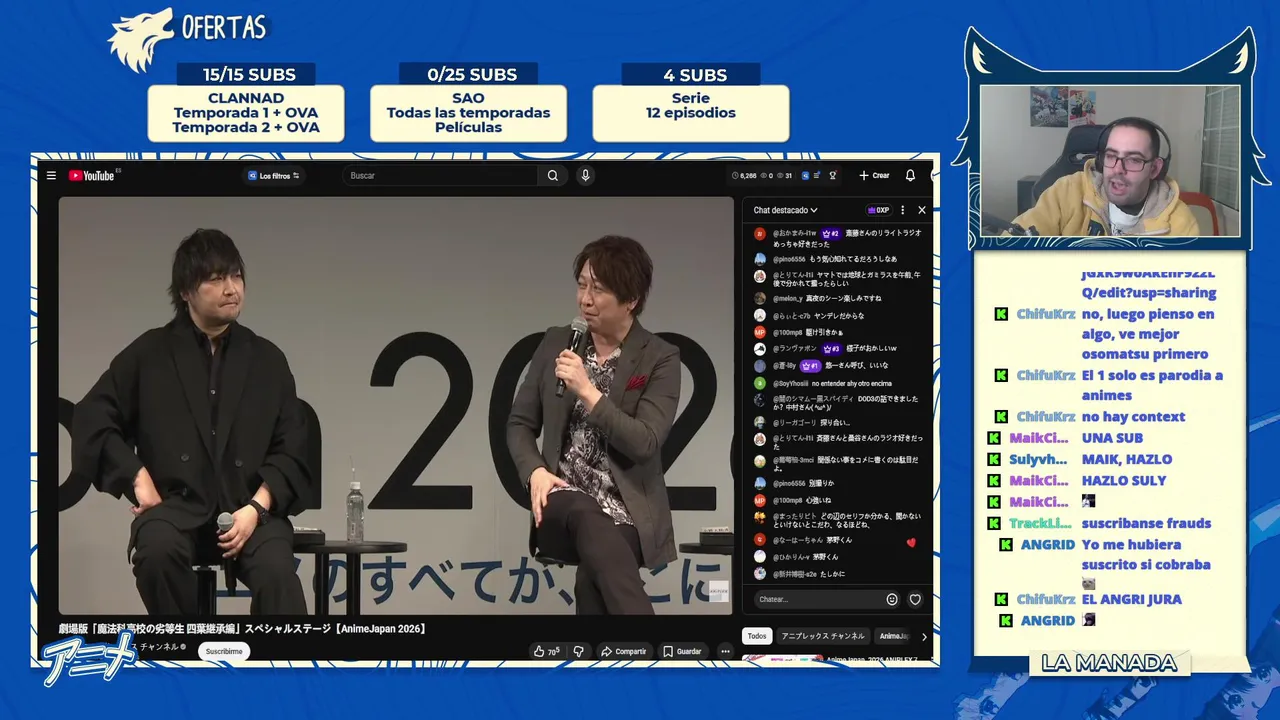Click the #3 crown badge in chat
This screenshot has height=720, width=1280.
(x=831, y=348)
